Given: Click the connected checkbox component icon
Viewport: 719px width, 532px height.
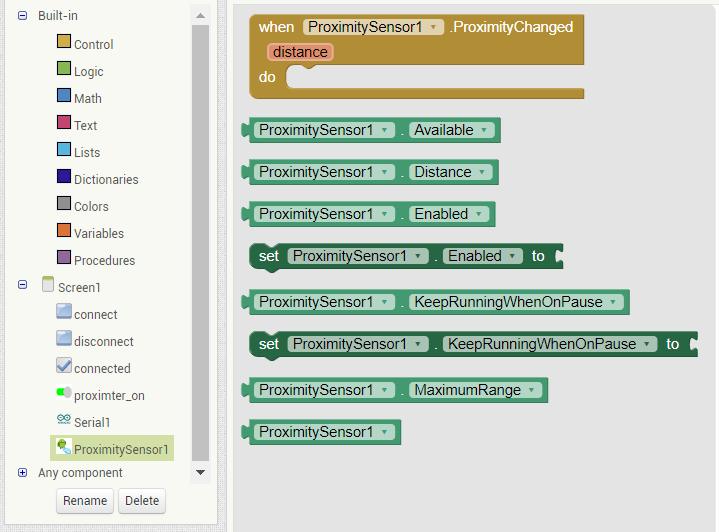Looking at the screenshot, I should [64, 365].
